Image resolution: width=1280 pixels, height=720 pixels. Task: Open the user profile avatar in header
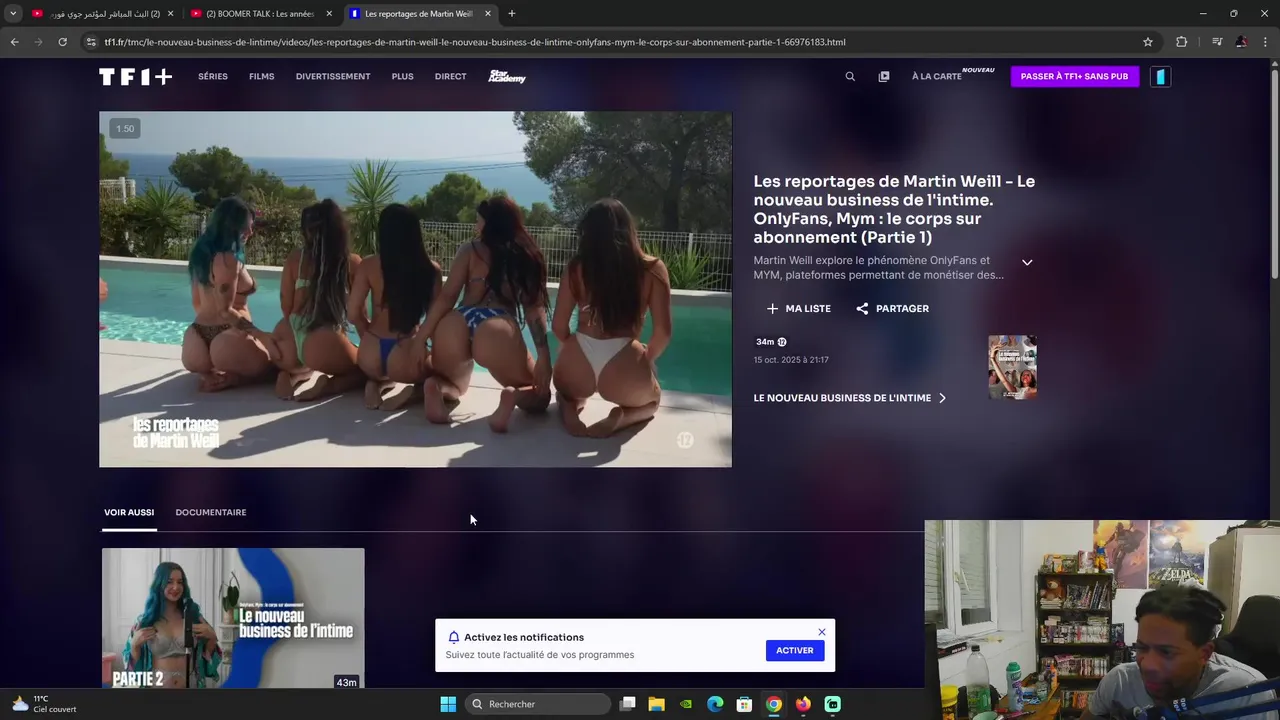pyautogui.click(x=1160, y=77)
